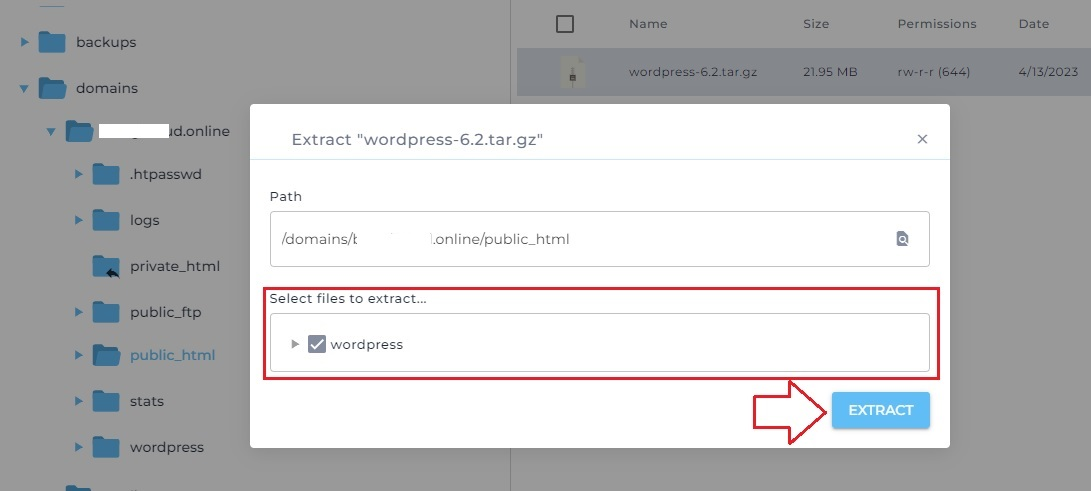
Task: Select the stats tree label
Action: click(147, 401)
